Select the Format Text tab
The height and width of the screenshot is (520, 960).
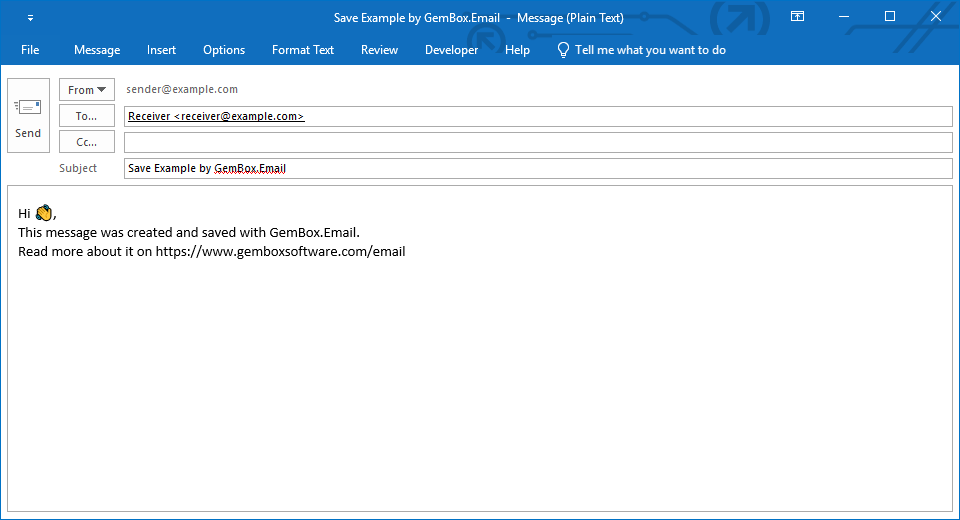pyautogui.click(x=303, y=50)
